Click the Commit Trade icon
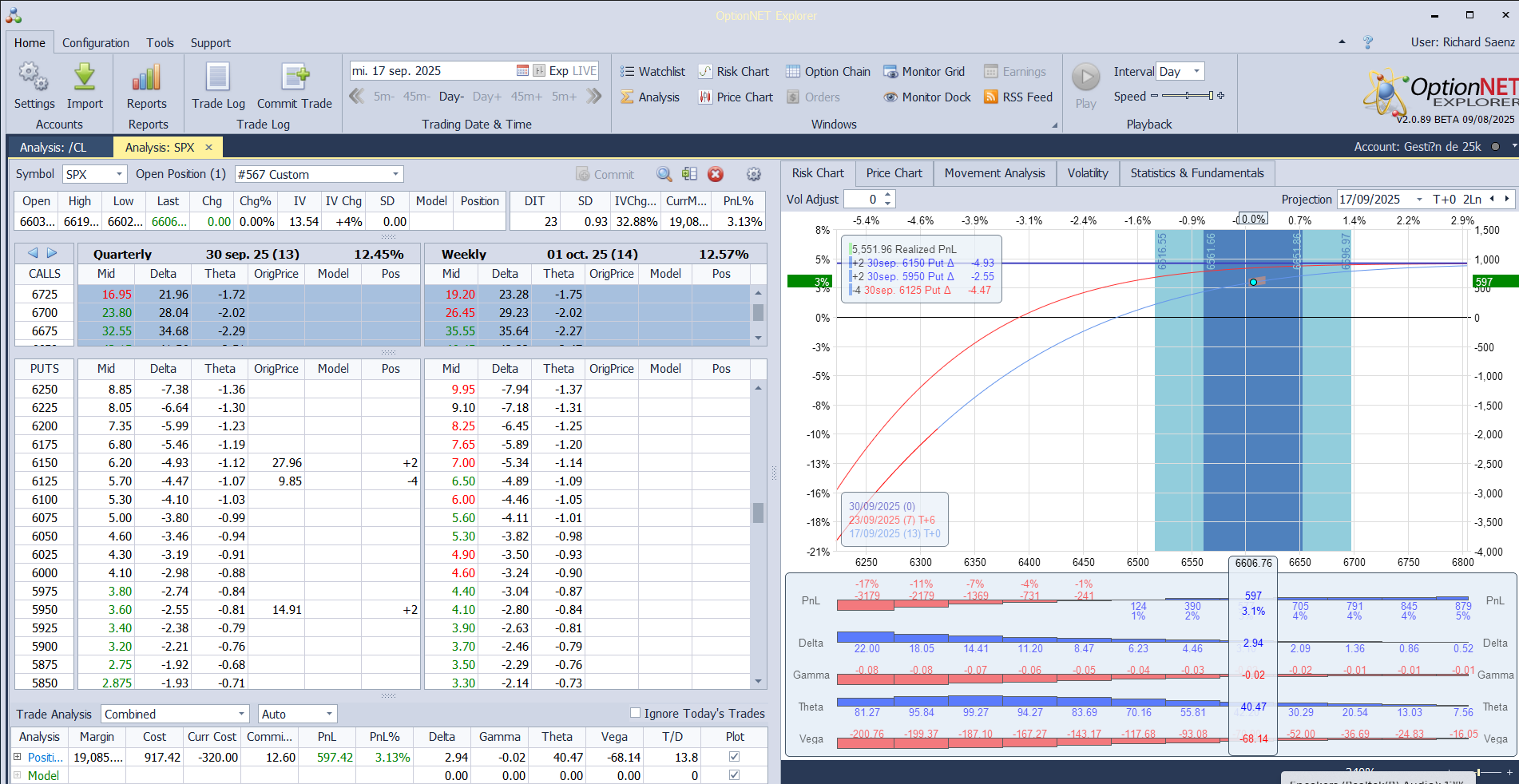This screenshot has height=784, width=1519. (x=295, y=77)
